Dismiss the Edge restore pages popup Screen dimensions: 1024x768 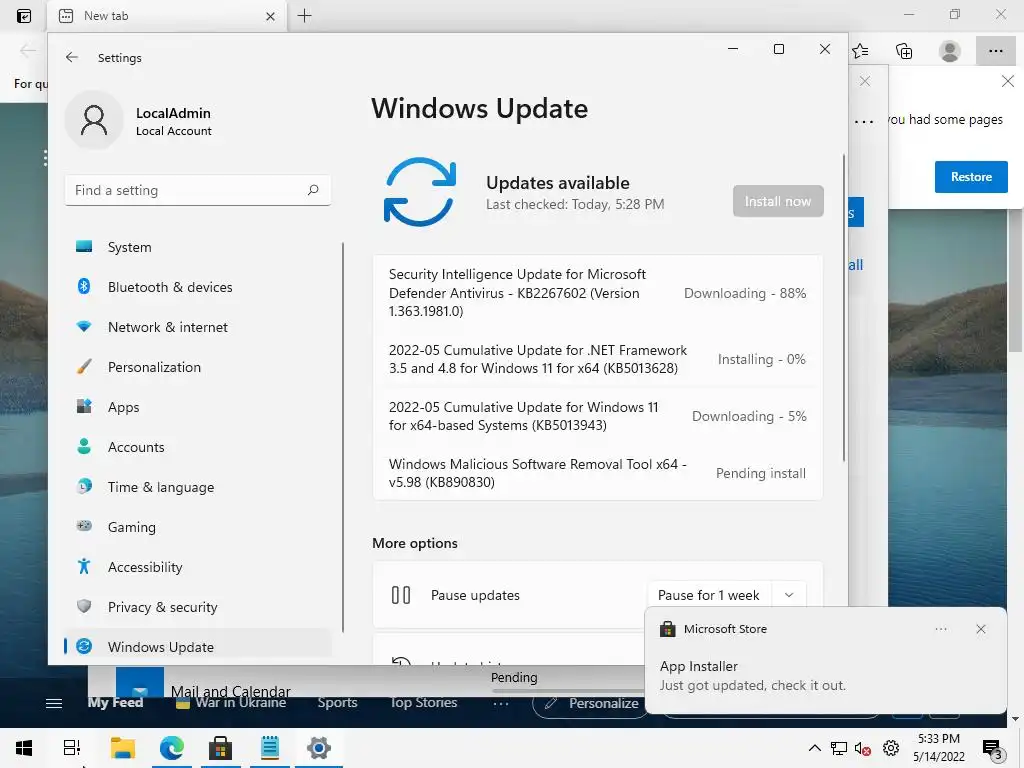click(x=1008, y=81)
